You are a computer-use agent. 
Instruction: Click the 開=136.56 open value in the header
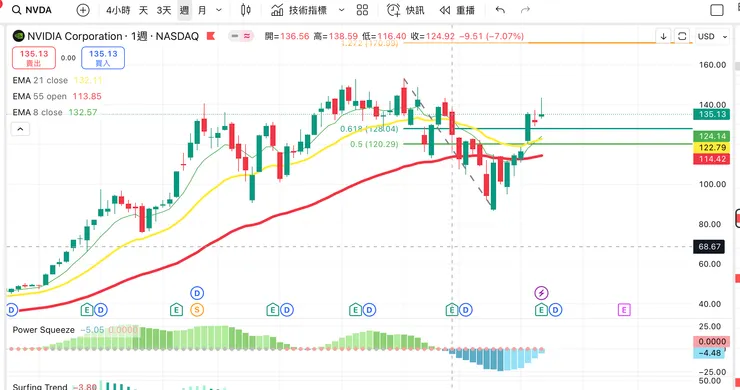tap(287, 36)
